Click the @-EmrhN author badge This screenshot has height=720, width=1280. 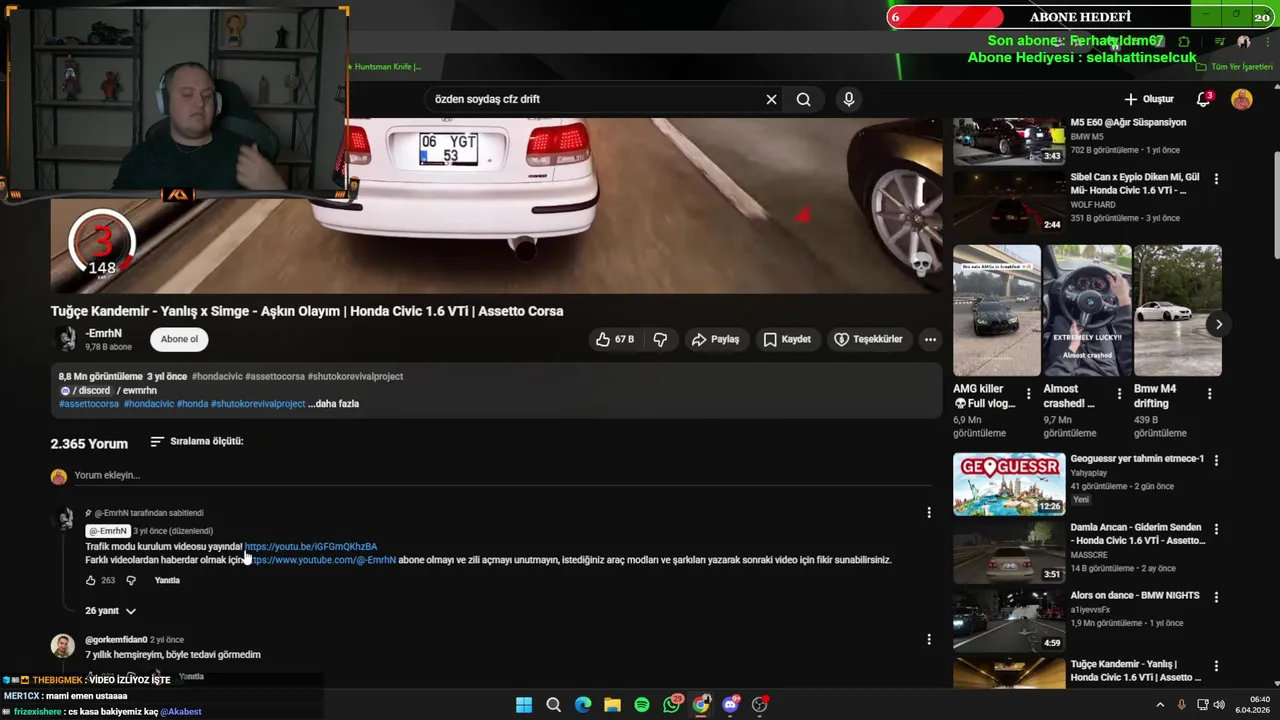108,531
